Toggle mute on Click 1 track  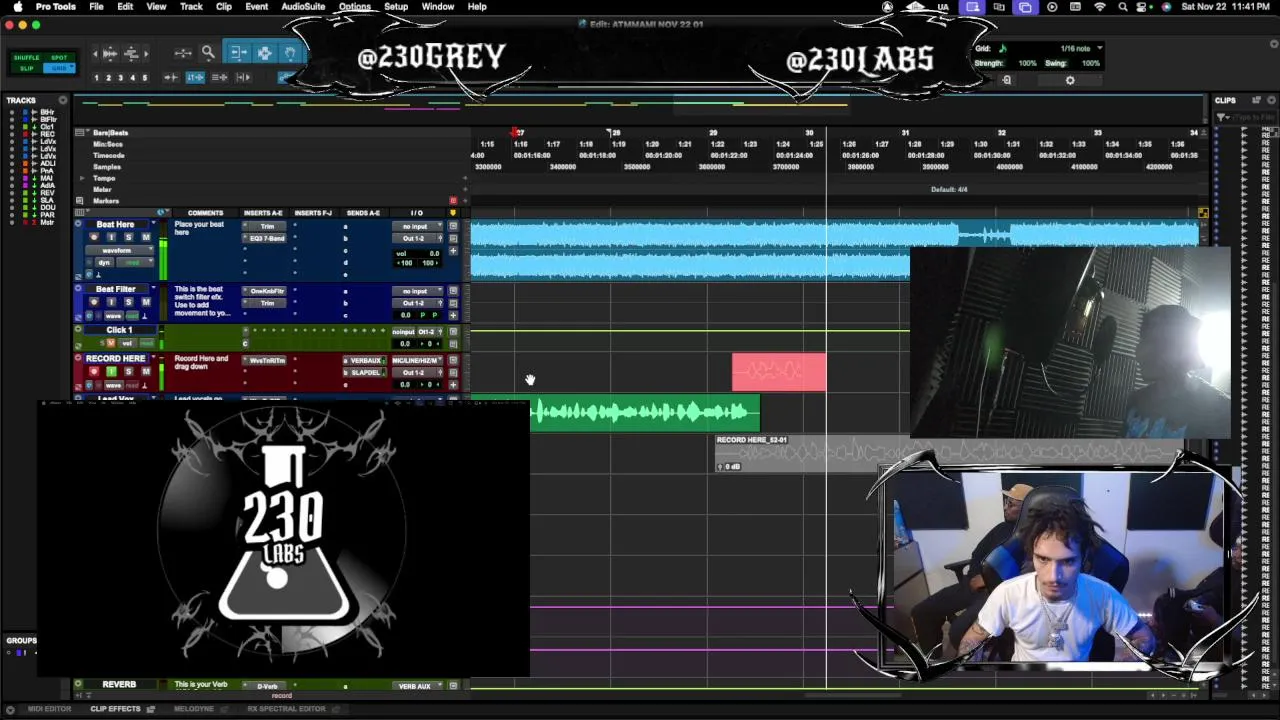click(111, 343)
